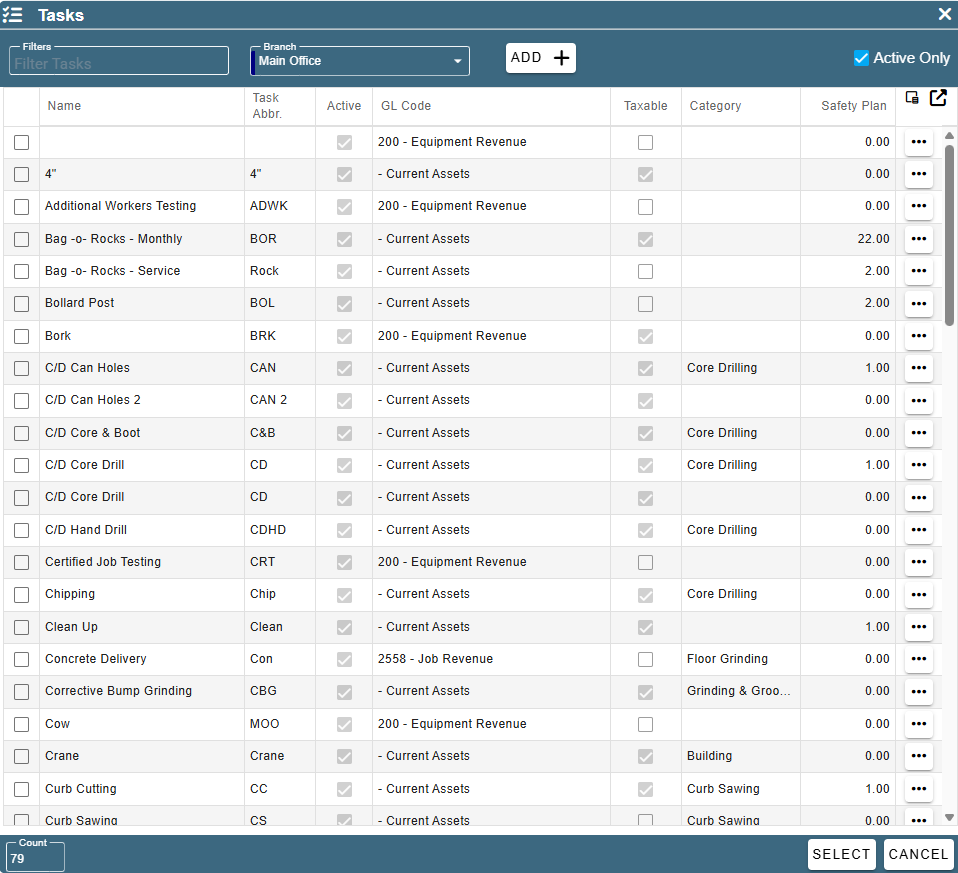The image size is (958, 873).
Task: Click the Count field showing 79
Action: [x=35, y=858]
